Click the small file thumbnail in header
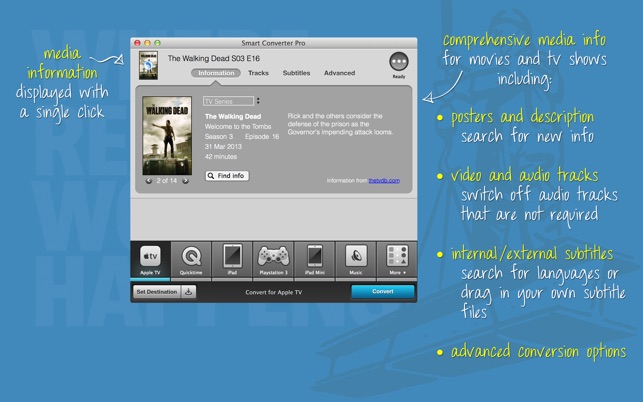Image resolution: width=643 pixels, height=402 pixels. (148, 65)
